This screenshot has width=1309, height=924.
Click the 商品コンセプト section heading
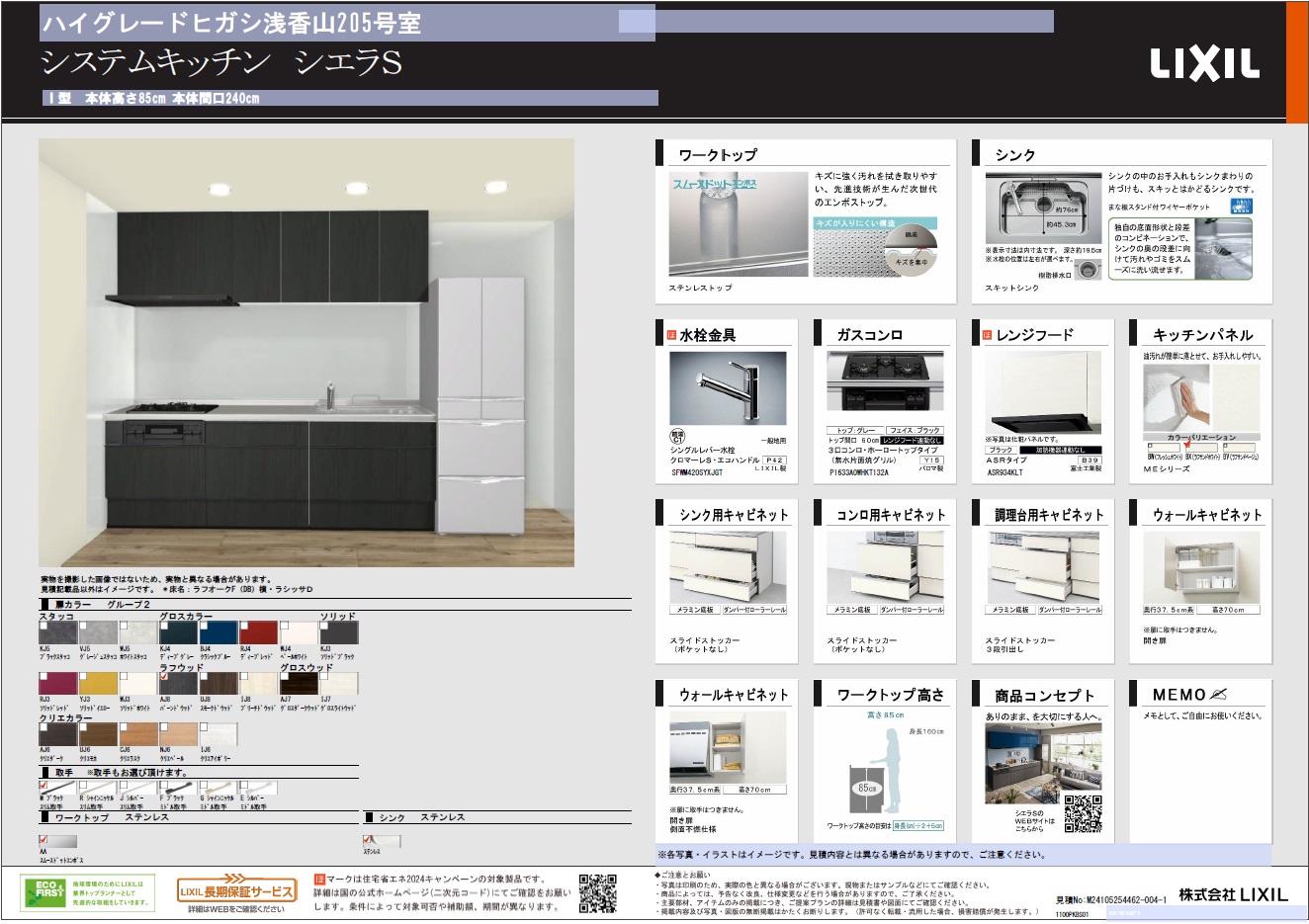click(1044, 695)
